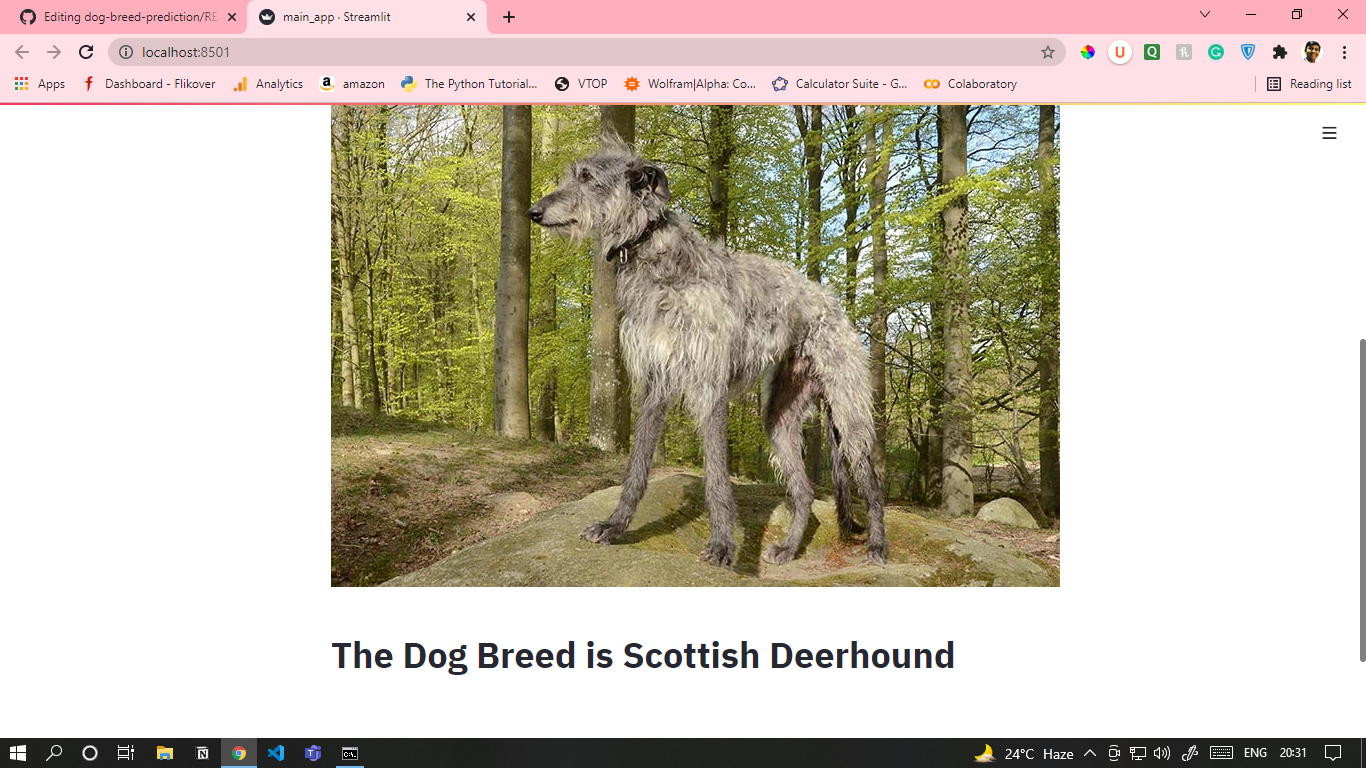Click the Chrome profile avatar
The image size is (1366, 768).
[x=1313, y=51]
